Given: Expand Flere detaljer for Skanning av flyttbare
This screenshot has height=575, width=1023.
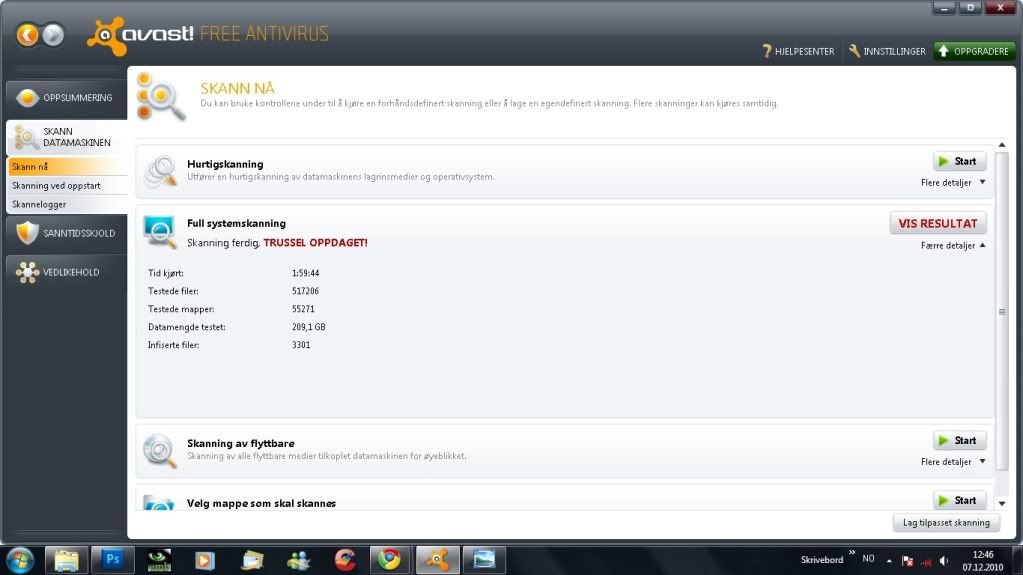Looking at the screenshot, I should pyautogui.click(x=953, y=462).
